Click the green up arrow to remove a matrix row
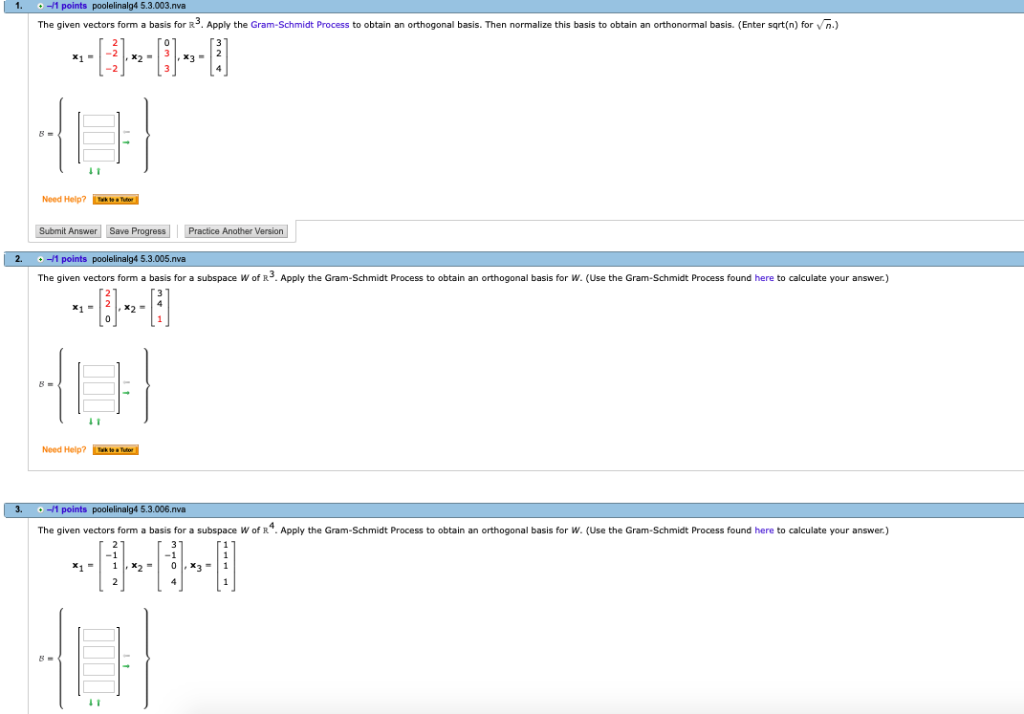 point(98,170)
